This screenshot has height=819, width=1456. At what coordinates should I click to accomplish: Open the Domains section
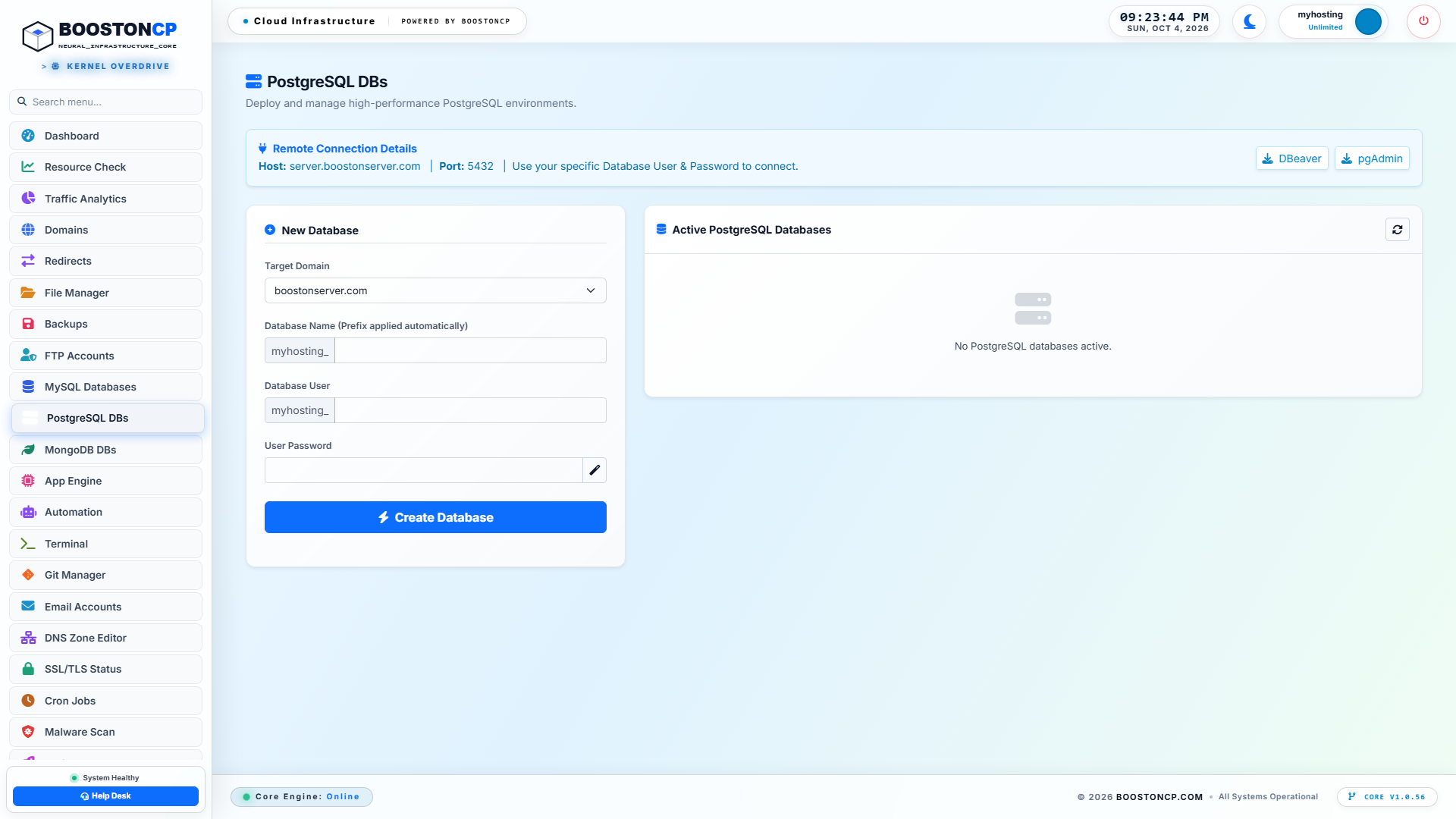106,230
